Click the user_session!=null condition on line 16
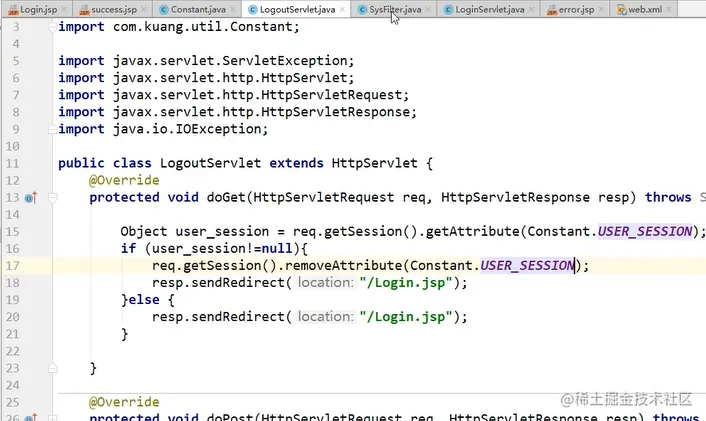This screenshot has width=706, height=421. click(222, 249)
